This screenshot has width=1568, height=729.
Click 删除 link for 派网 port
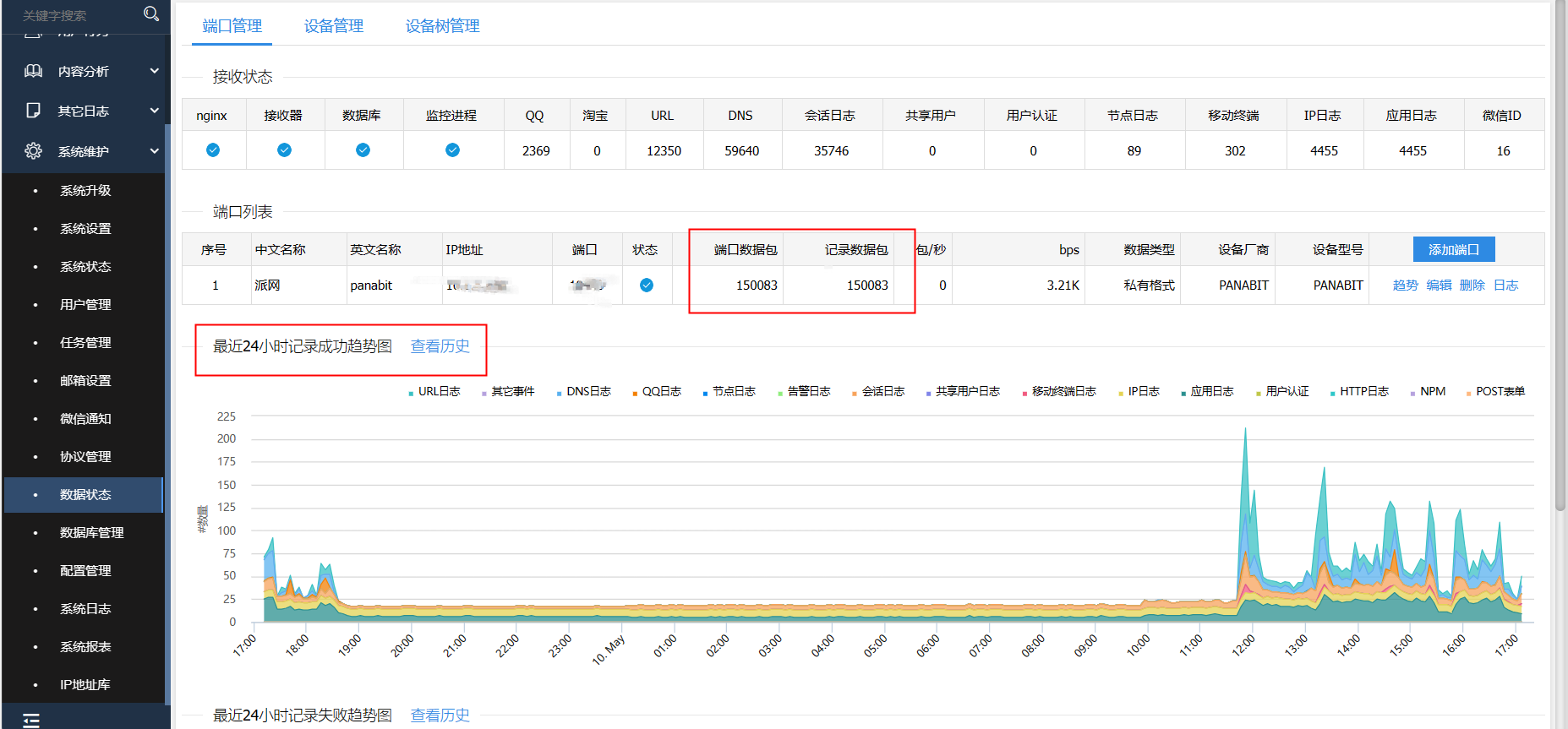click(x=1472, y=286)
